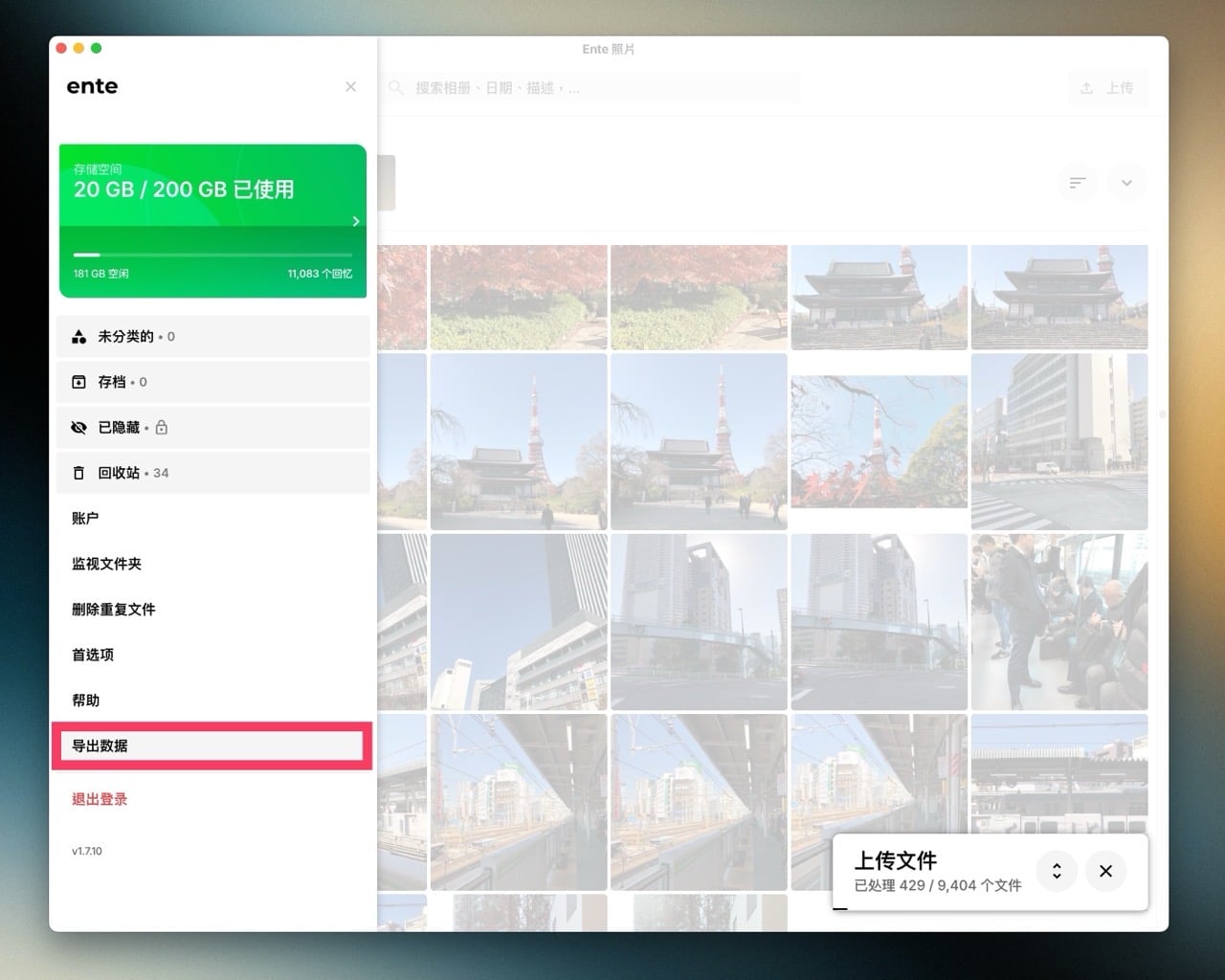1225x980 pixels.
Task: Click the lock icon beside 已隐藏
Action: [161, 428]
